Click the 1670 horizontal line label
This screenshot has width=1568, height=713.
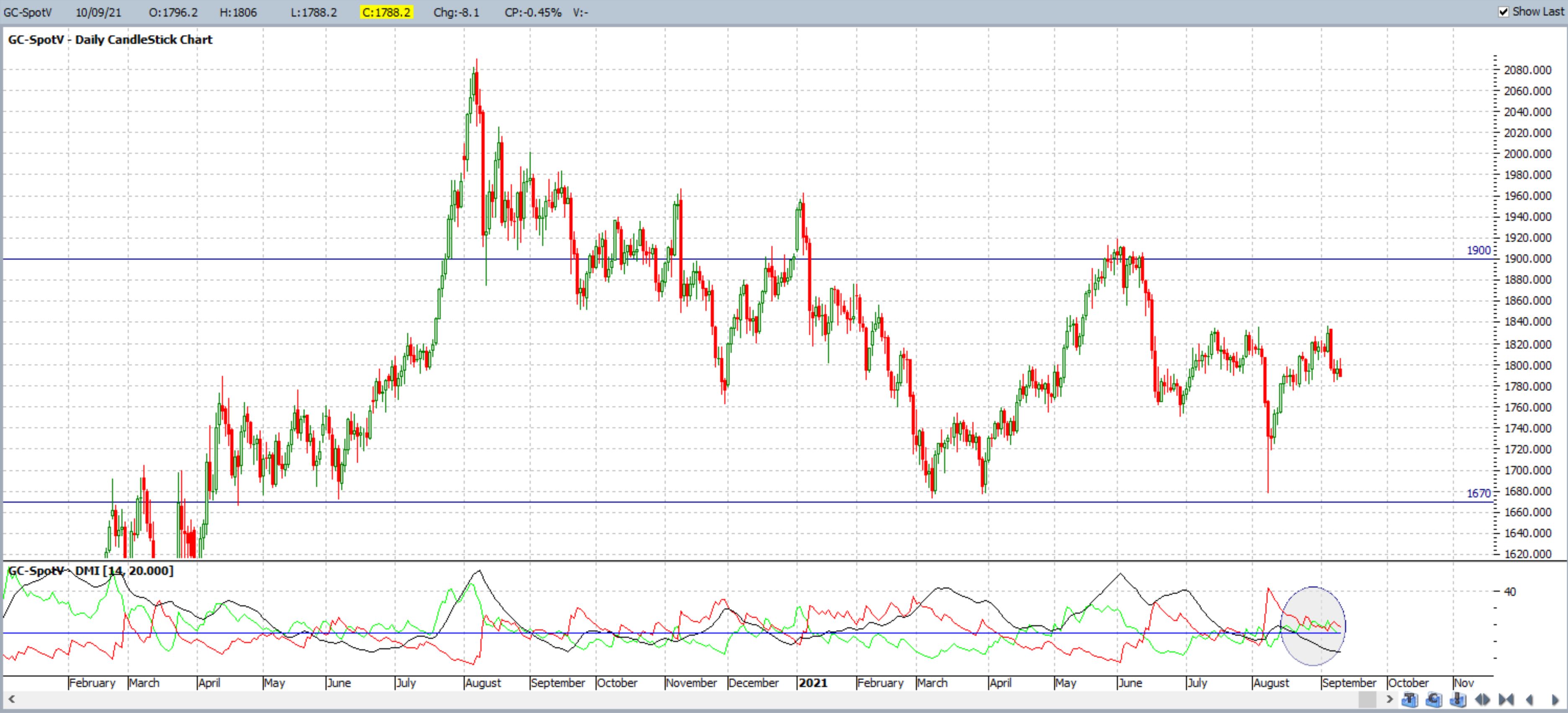pos(1478,493)
